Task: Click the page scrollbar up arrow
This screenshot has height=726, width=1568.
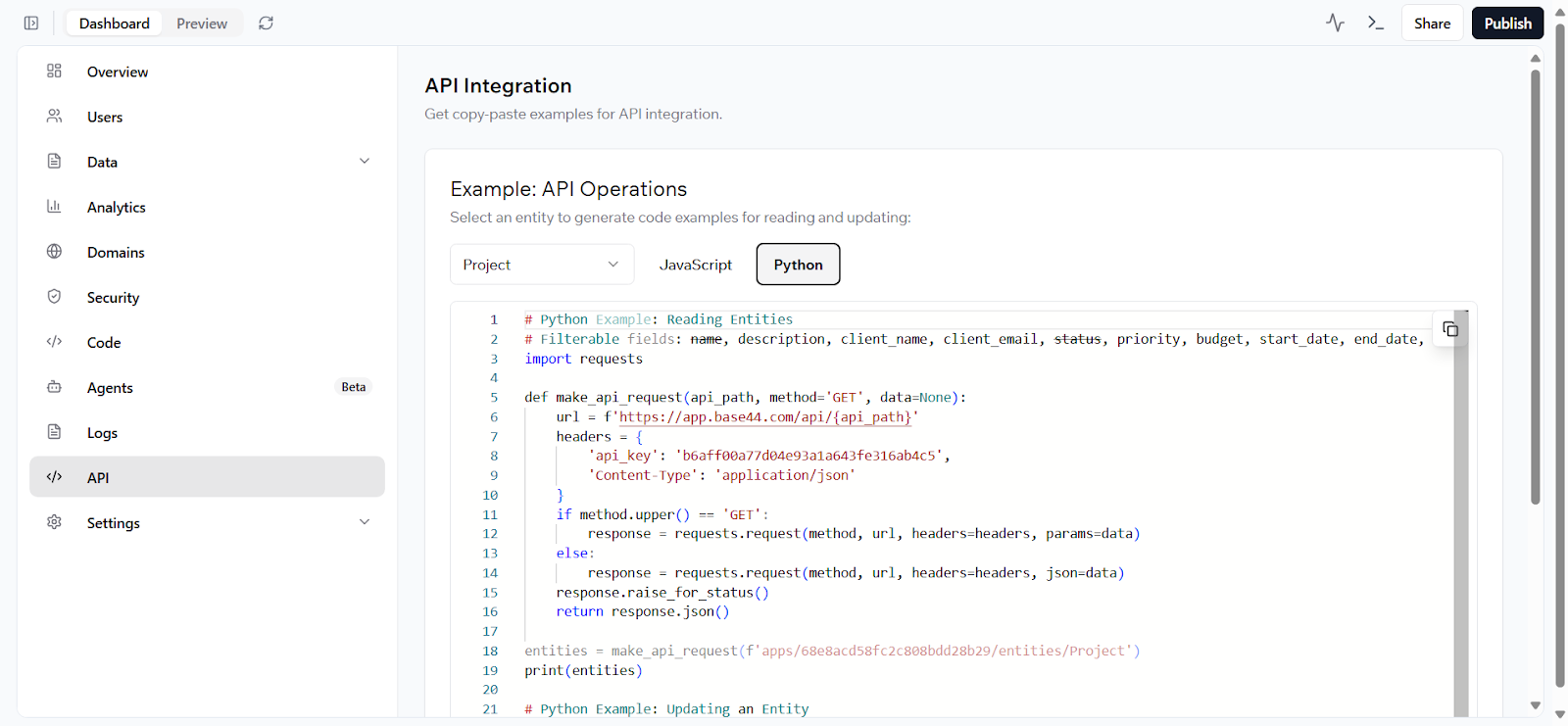Action: [1536, 58]
